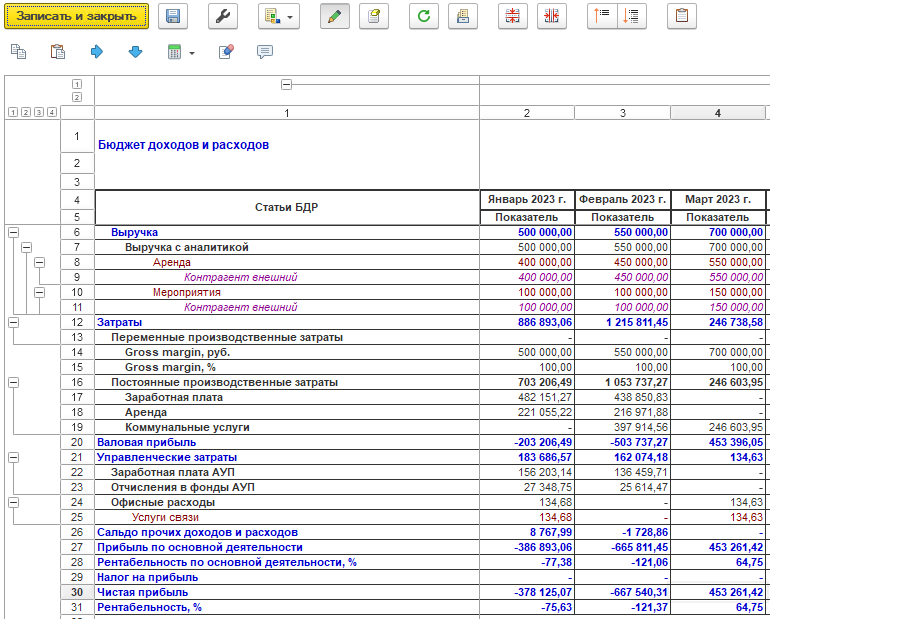This screenshot has height=619, width=922.
Task: Collapse Постоянные производственные затраты group
Action: click(x=14, y=382)
